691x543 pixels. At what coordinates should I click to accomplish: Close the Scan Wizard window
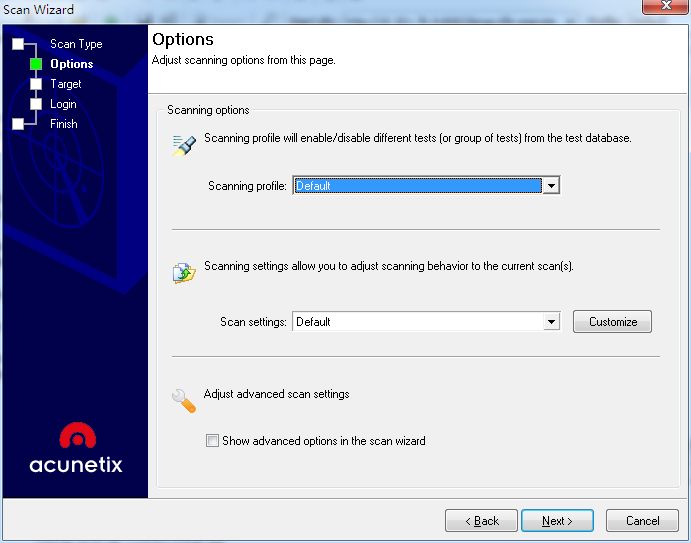click(x=666, y=6)
